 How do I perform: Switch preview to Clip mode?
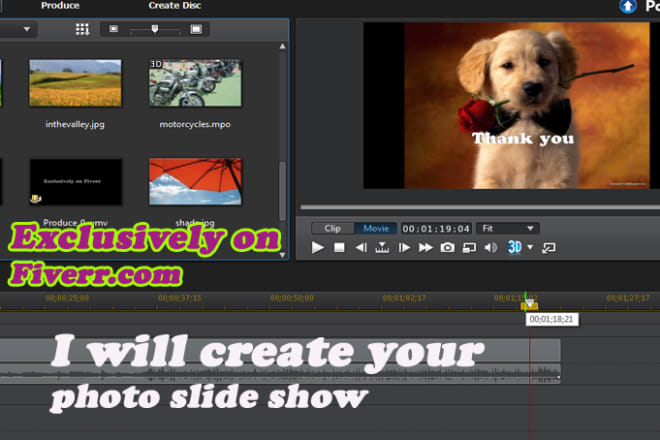click(x=333, y=228)
